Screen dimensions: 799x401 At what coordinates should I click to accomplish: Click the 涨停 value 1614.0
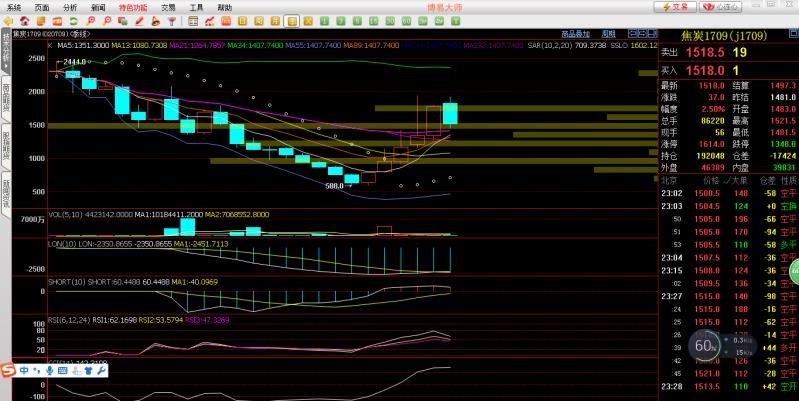click(x=714, y=145)
